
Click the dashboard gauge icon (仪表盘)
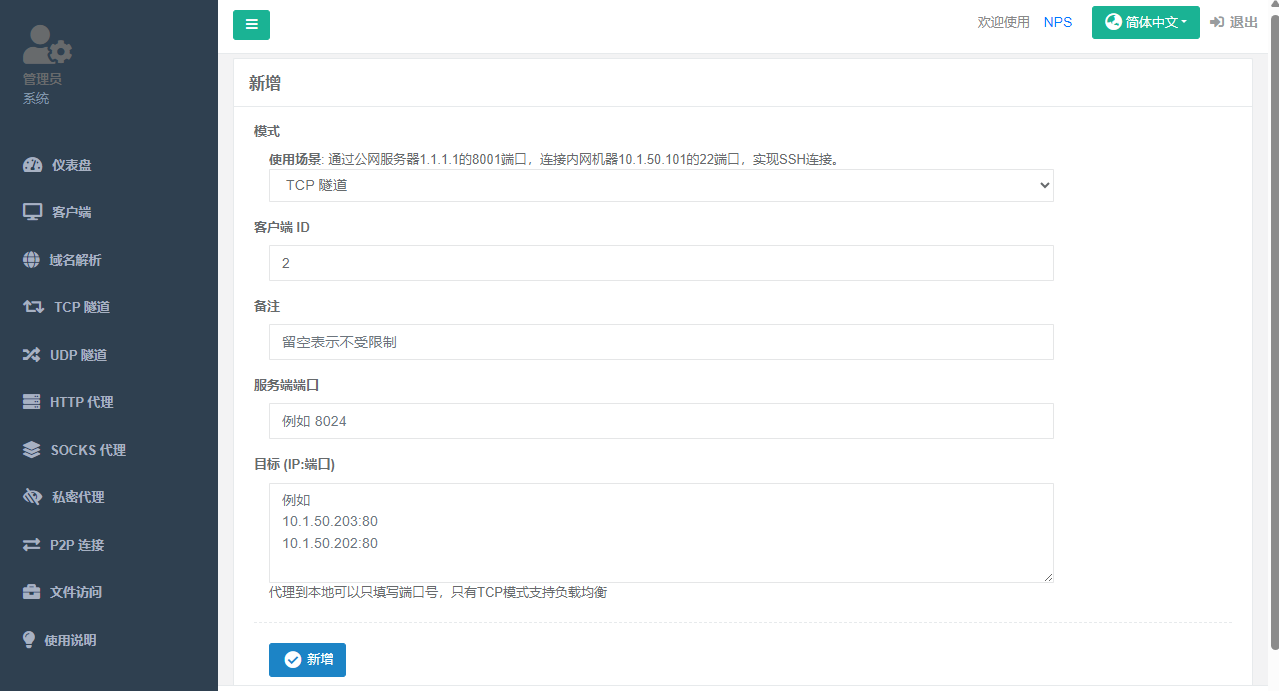[x=32, y=165]
